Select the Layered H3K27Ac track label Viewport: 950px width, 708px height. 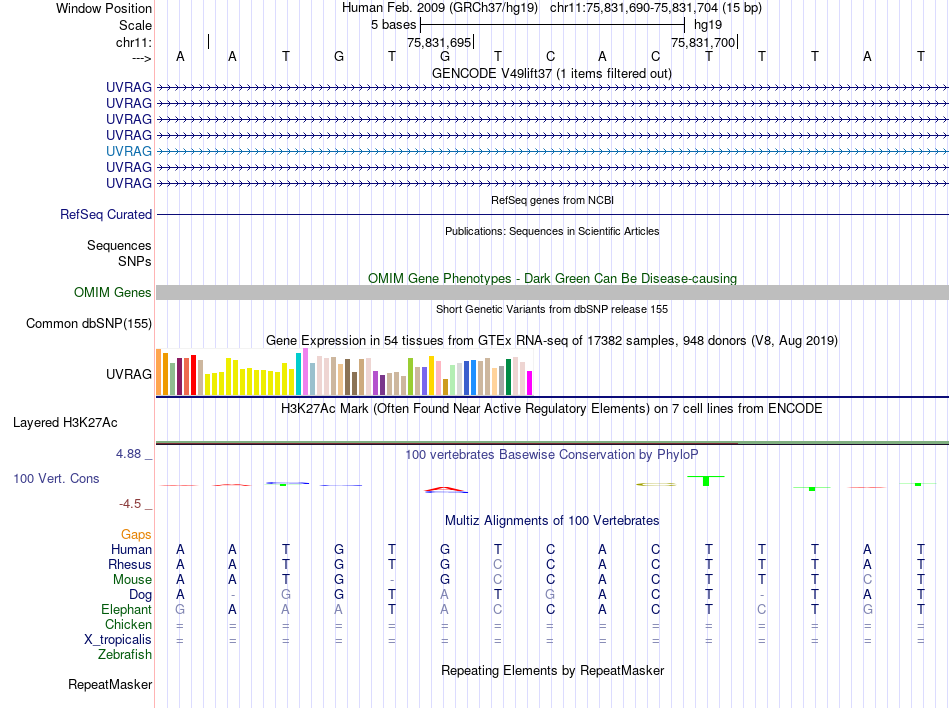point(65,423)
